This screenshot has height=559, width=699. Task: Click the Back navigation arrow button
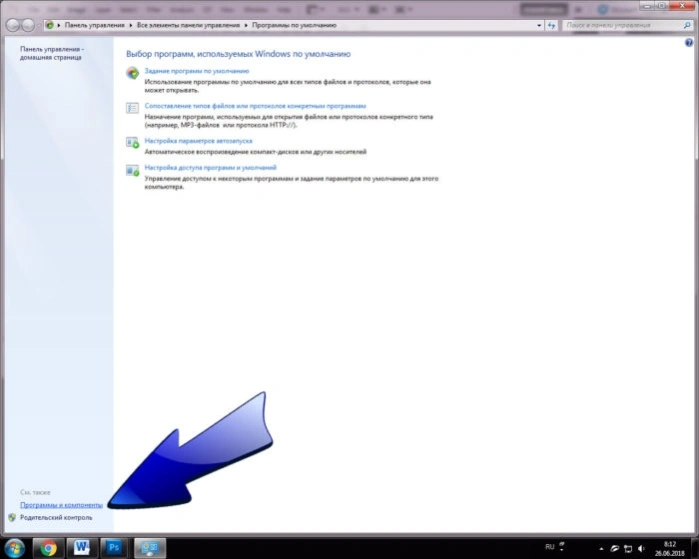coord(13,25)
